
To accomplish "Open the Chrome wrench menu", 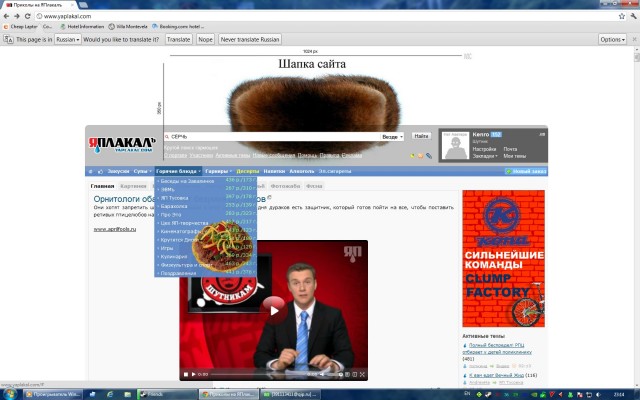I will [633, 16].
